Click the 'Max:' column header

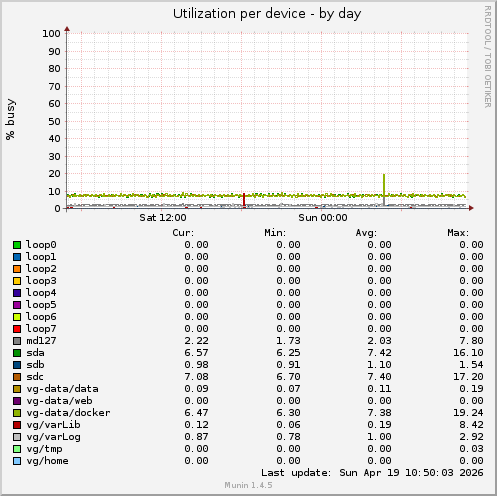[458, 233]
